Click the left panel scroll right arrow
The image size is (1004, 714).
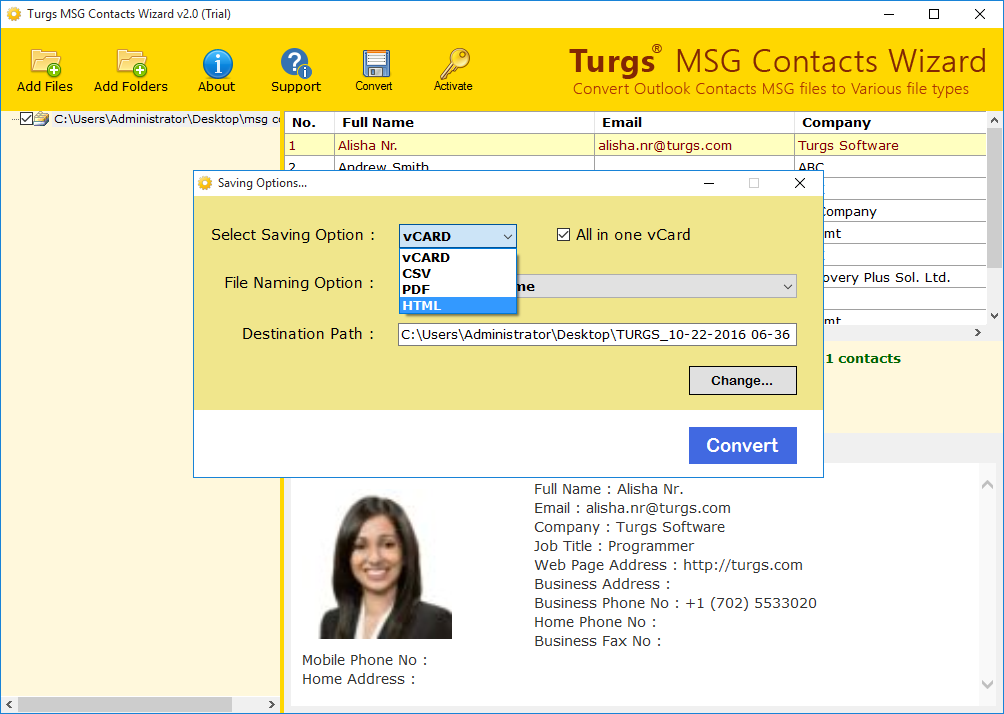pos(271,704)
